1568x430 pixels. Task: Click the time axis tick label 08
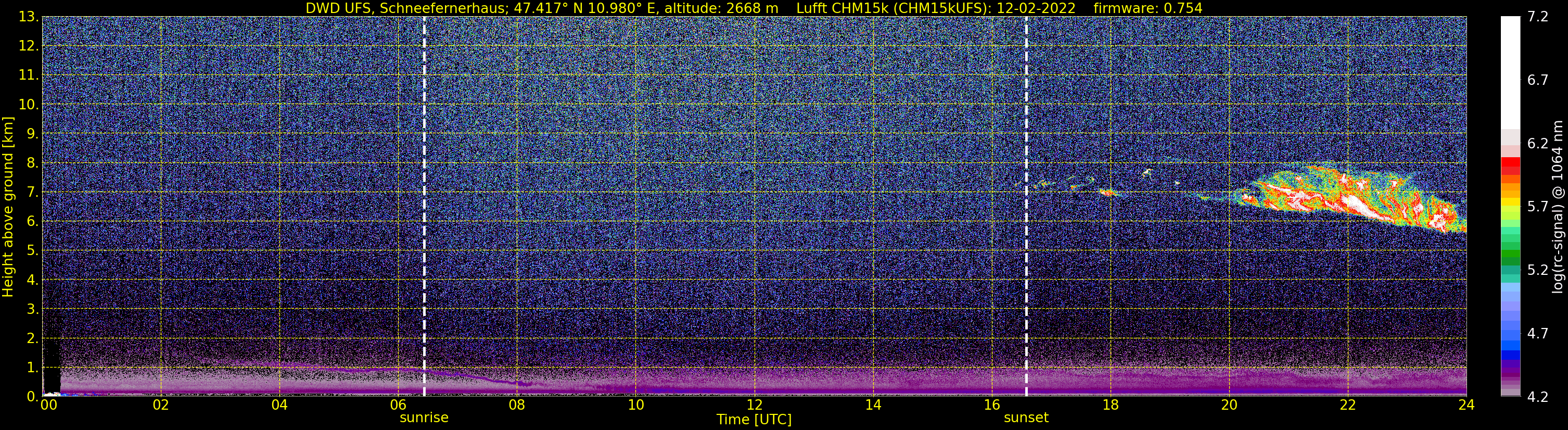[x=516, y=405]
